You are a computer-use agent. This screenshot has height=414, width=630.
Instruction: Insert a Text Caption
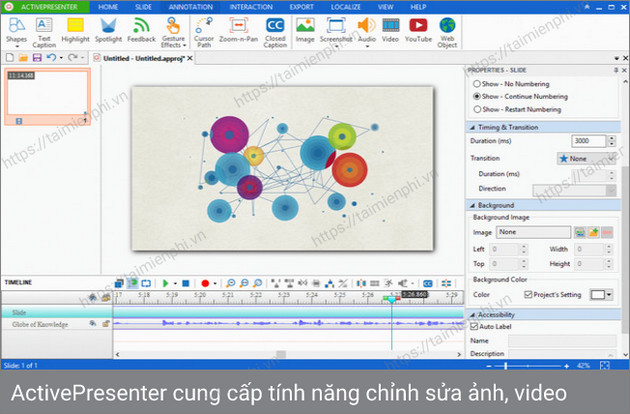click(44, 32)
